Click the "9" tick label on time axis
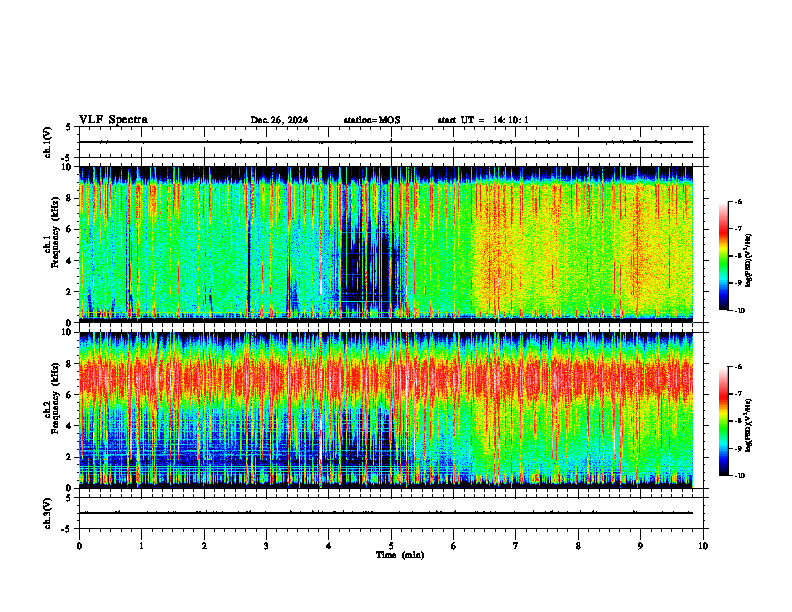This screenshot has height=612, width=792. click(x=640, y=546)
